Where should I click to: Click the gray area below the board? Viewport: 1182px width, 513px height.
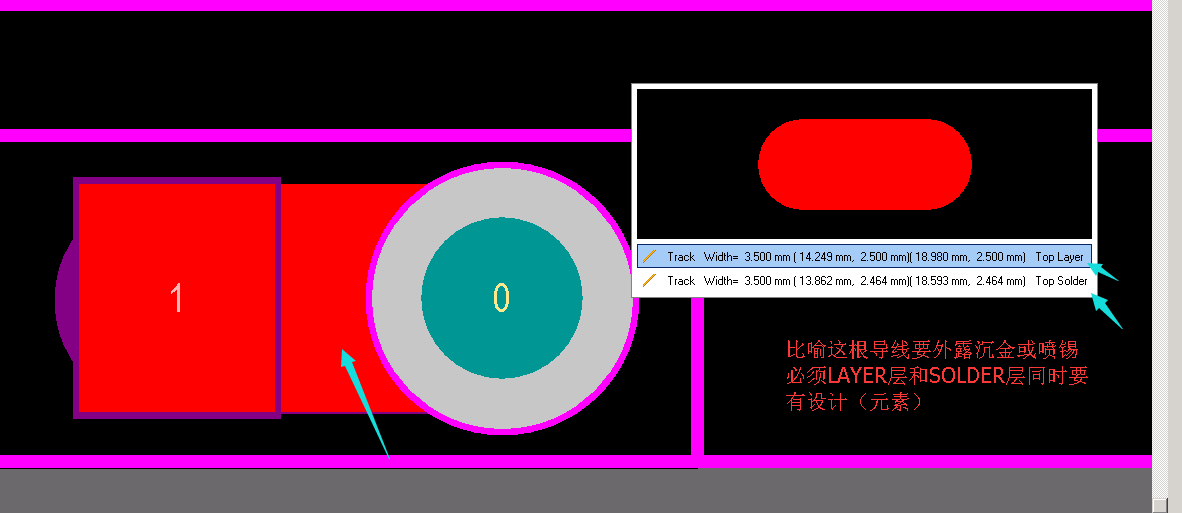pyautogui.click(x=576, y=490)
